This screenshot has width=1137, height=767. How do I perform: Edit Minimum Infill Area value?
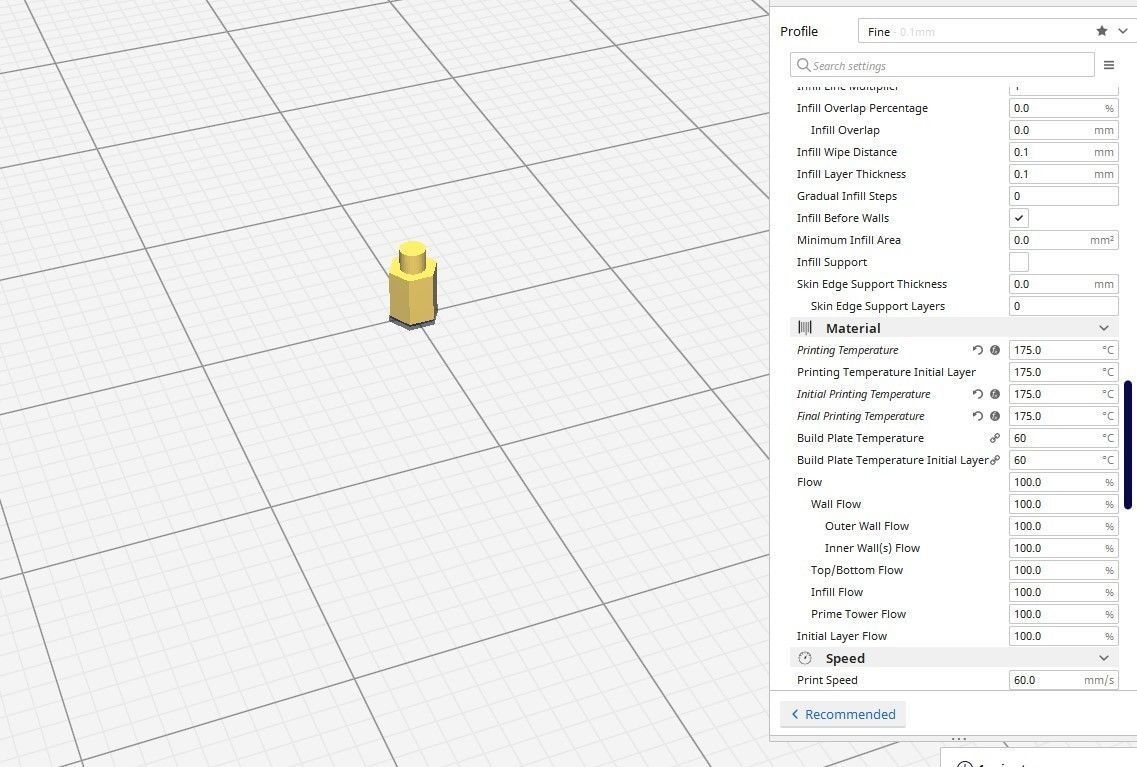(1063, 240)
